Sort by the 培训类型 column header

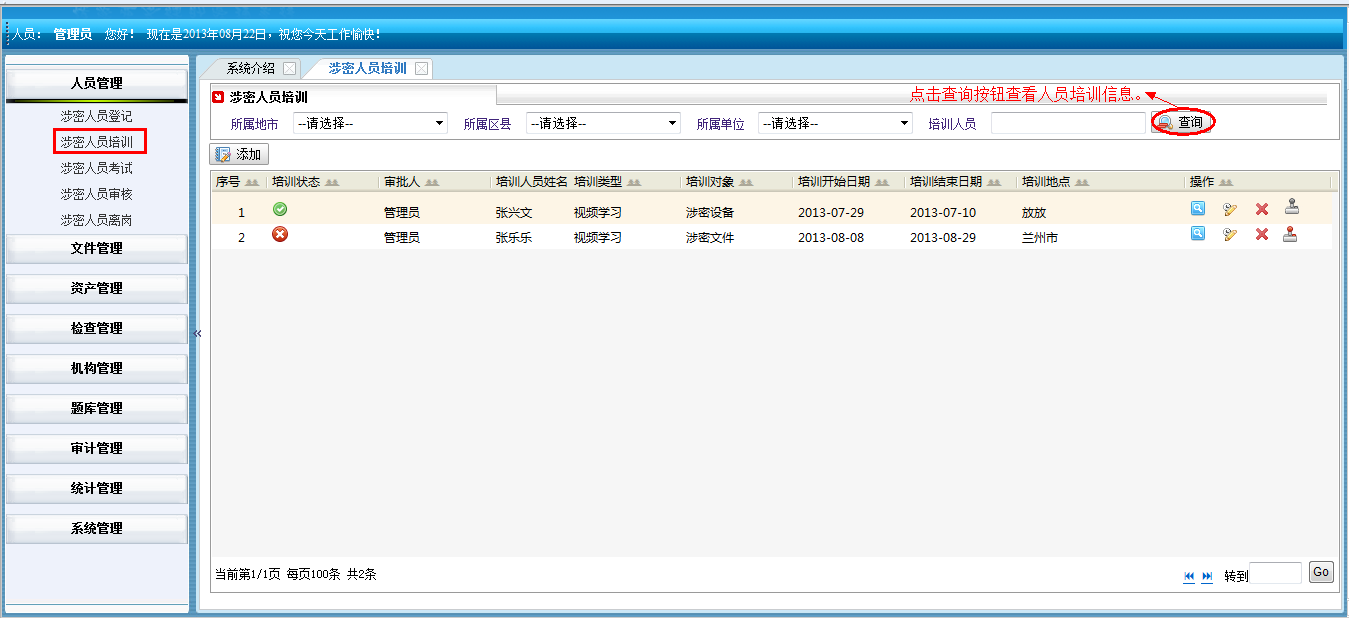(607, 182)
